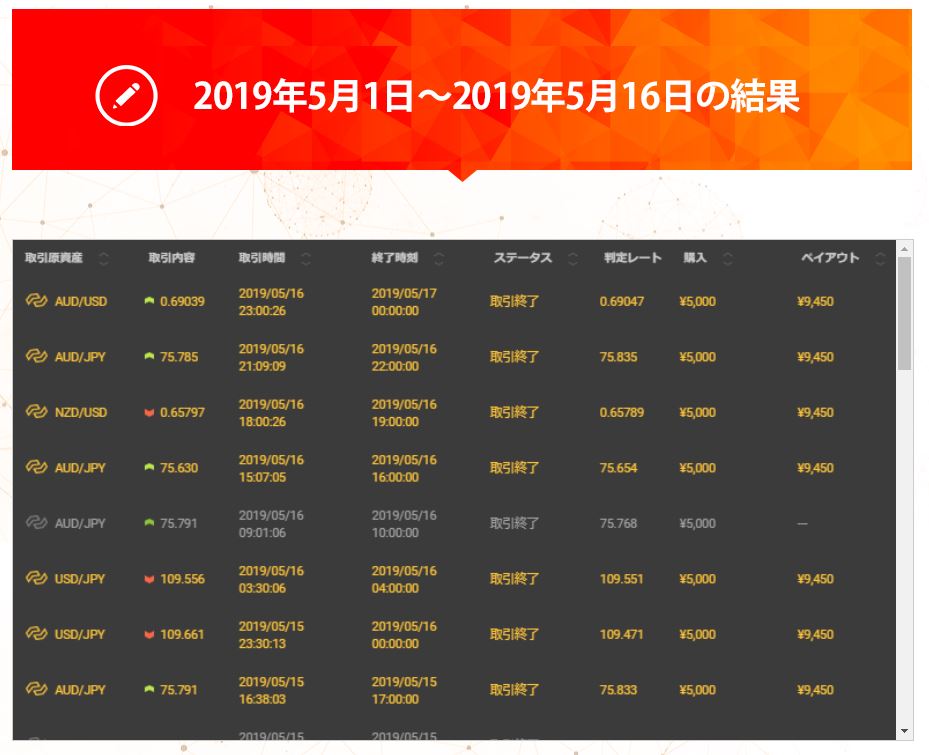
Task: Click entry rate 109.556
Action: (182, 579)
